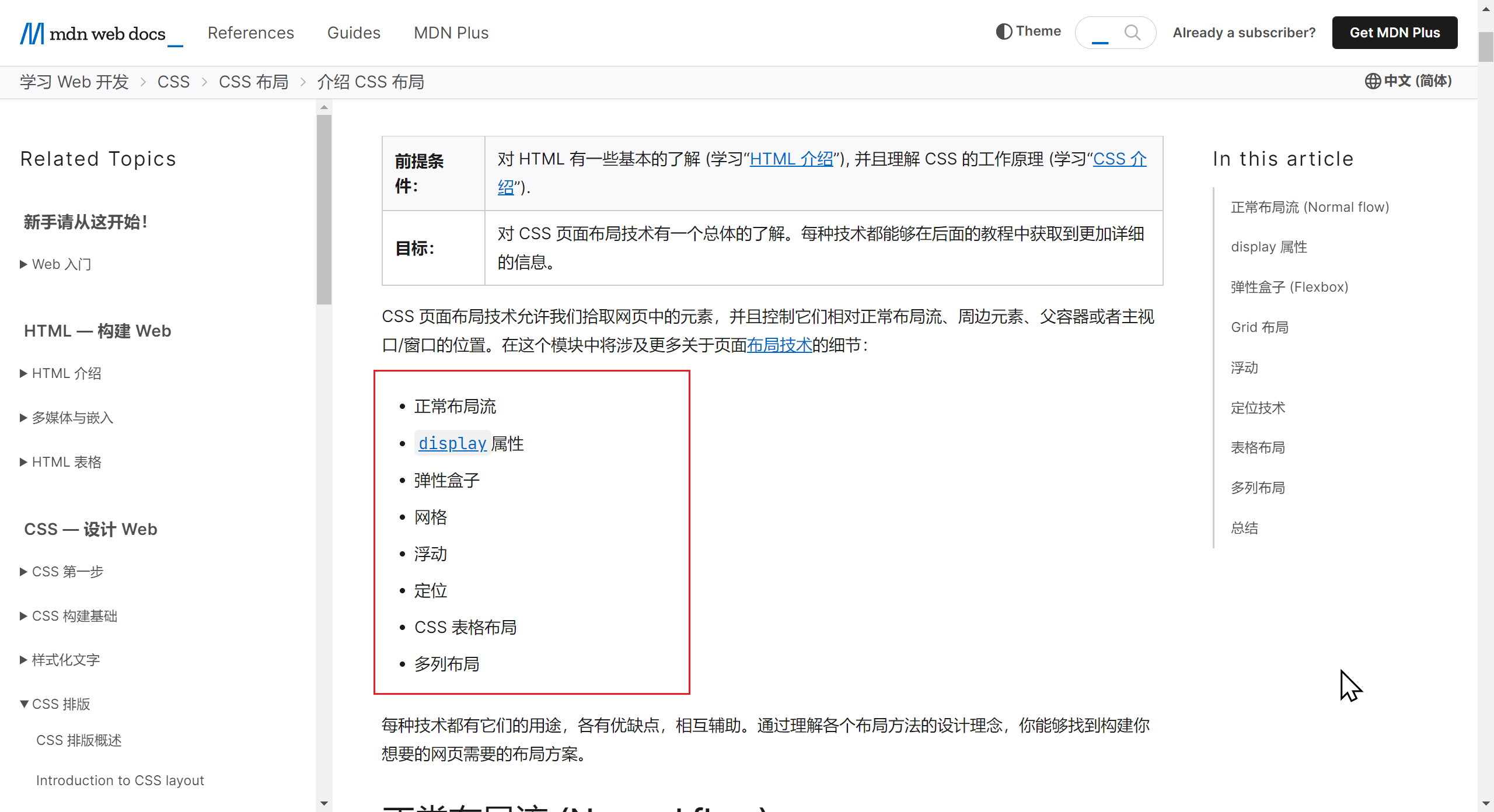Click the sidebar scrollbar down arrow

point(324,804)
